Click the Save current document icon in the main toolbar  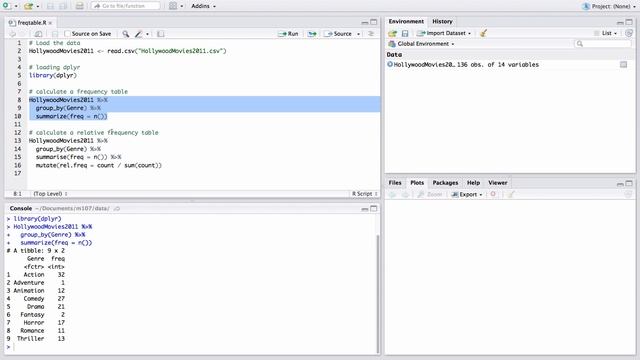[x=50, y=6]
